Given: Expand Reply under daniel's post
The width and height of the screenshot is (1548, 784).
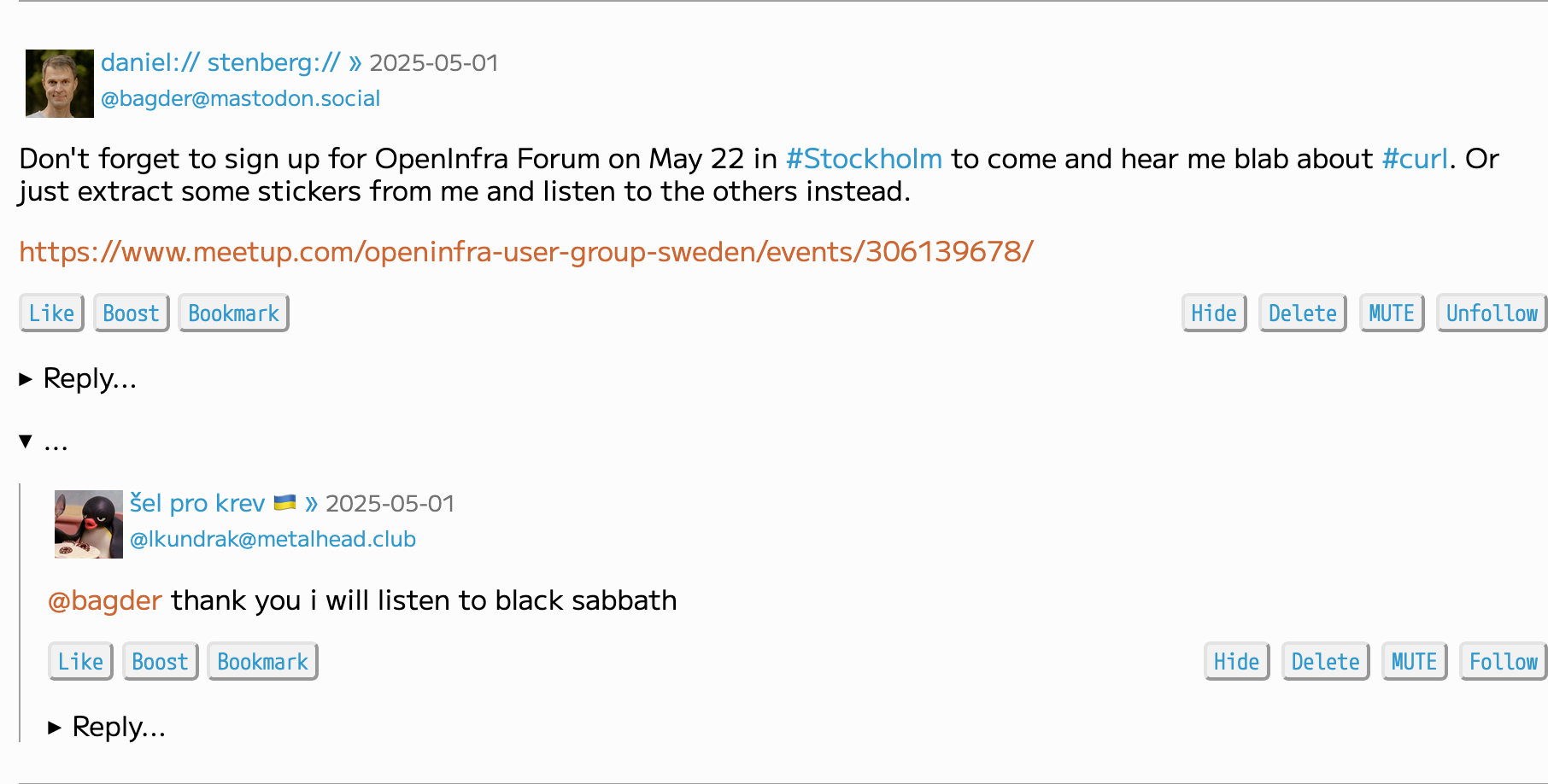Looking at the screenshot, I should (79, 378).
